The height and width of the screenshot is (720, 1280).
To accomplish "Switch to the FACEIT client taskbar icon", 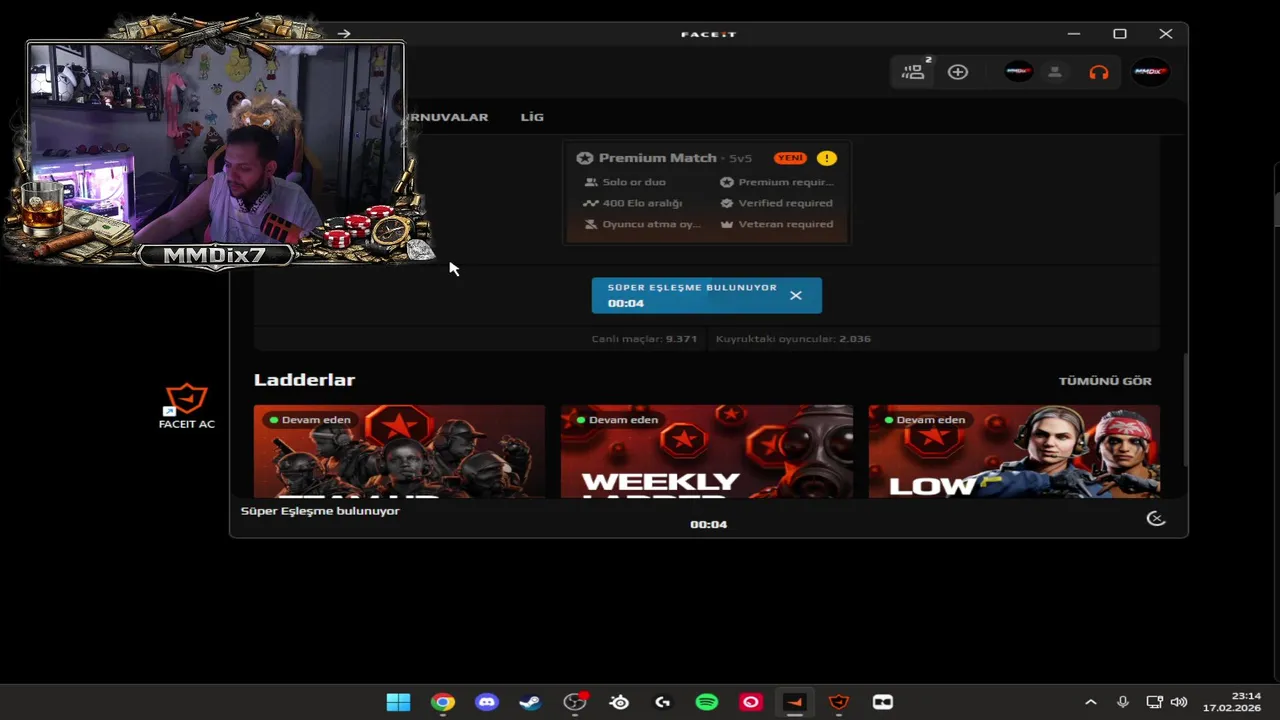I will tap(795, 702).
